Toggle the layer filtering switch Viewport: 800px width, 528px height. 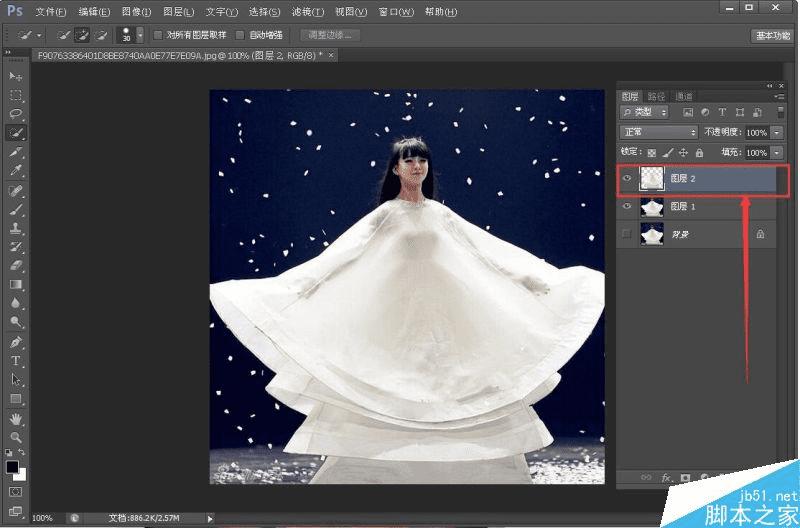780,112
